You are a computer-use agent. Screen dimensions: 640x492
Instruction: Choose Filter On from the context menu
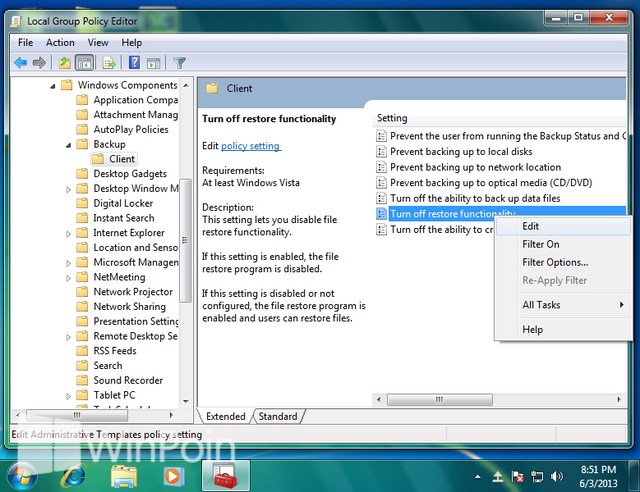[563, 244]
